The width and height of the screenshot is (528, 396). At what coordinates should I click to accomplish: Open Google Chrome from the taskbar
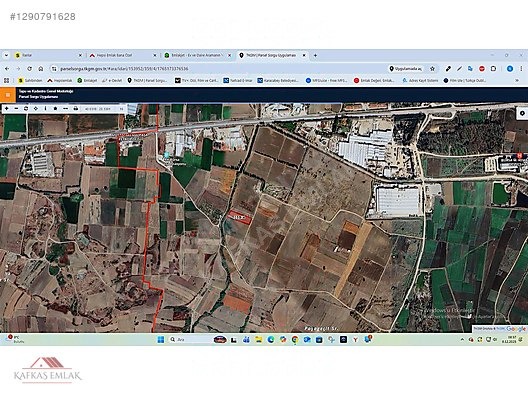tap(295, 339)
